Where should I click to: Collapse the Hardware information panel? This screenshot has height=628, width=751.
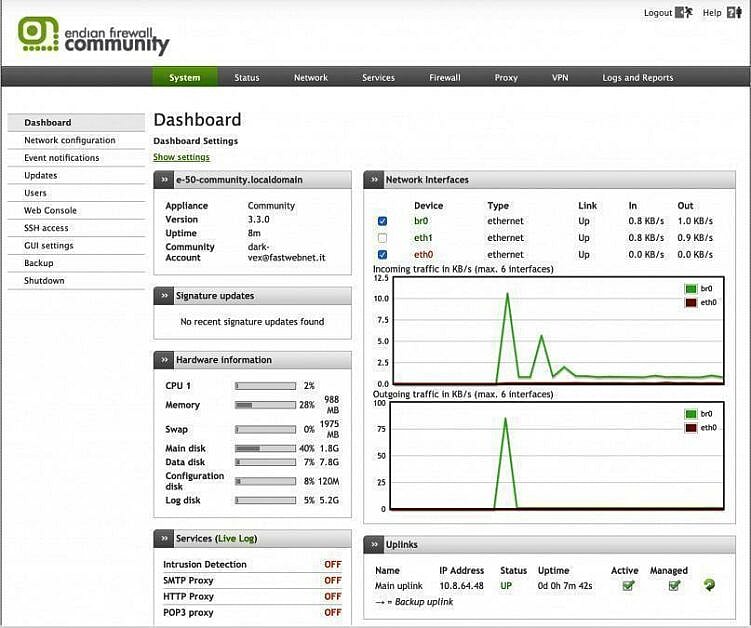[164, 360]
